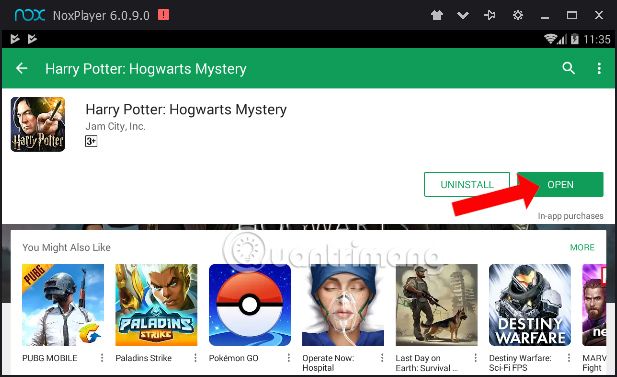Click the NoxPlayer pin window icon
Screen dimensions: 617x377
click(490, 15)
